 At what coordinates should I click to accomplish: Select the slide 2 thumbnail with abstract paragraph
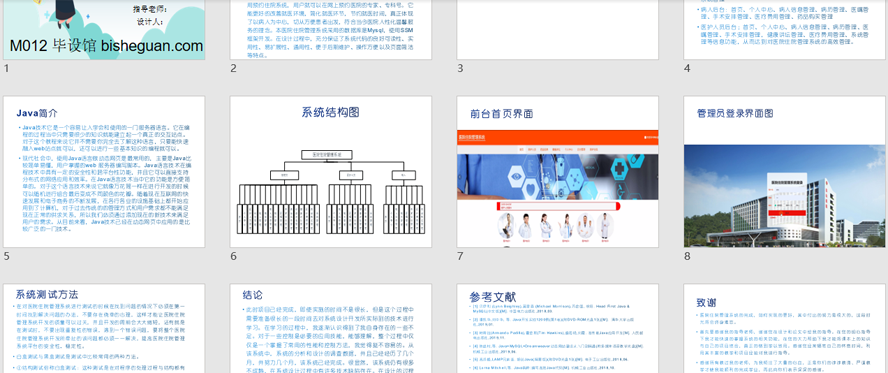[331, 29]
